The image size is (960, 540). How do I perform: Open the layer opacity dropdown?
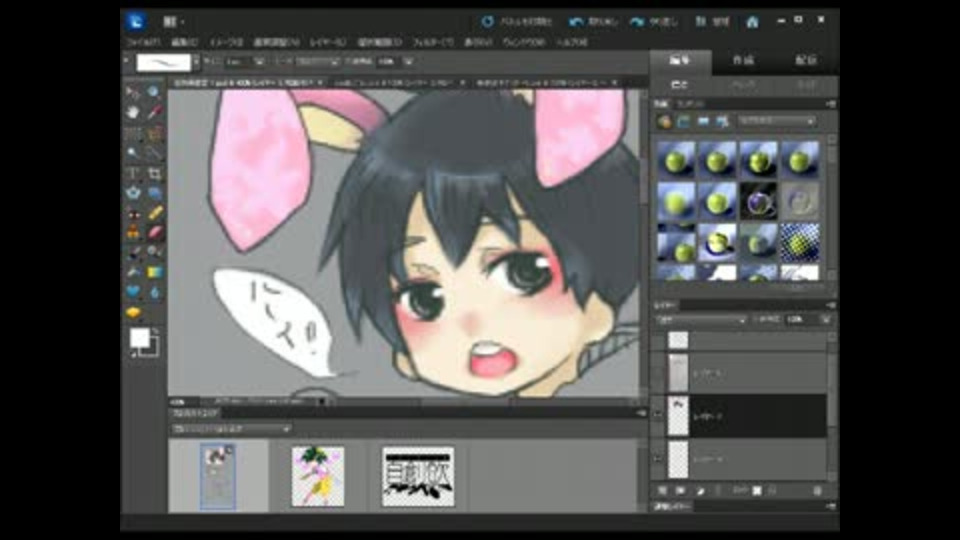(x=825, y=320)
